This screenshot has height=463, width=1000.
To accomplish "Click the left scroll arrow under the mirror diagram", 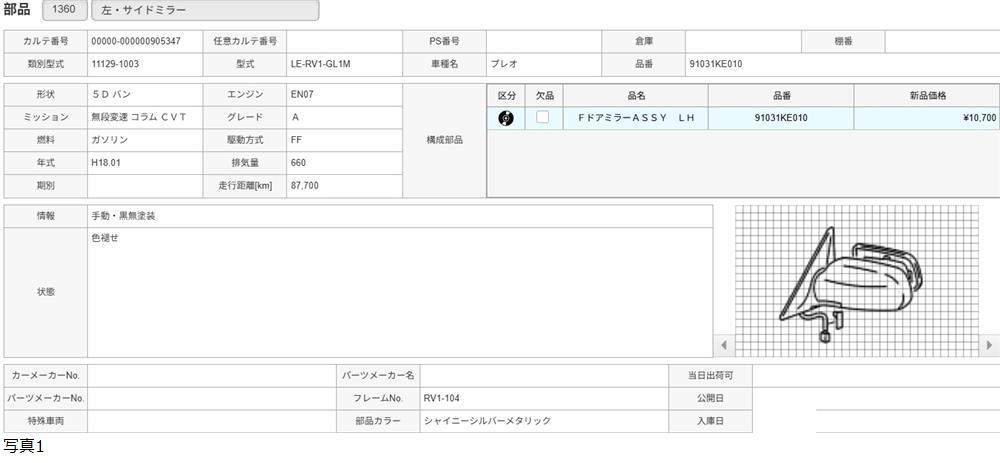I will [x=725, y=346].
